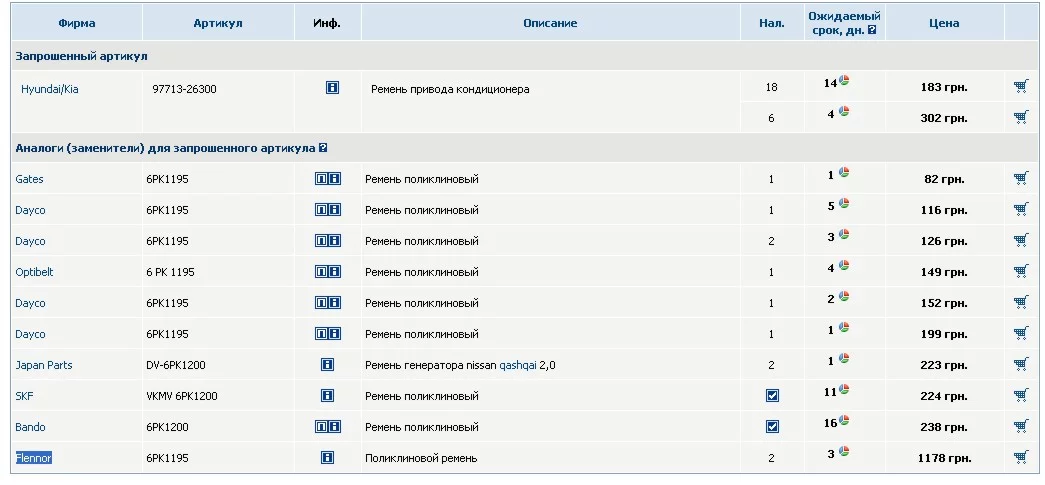Click the highlighted Flennor brand link

tap(33, 458)
